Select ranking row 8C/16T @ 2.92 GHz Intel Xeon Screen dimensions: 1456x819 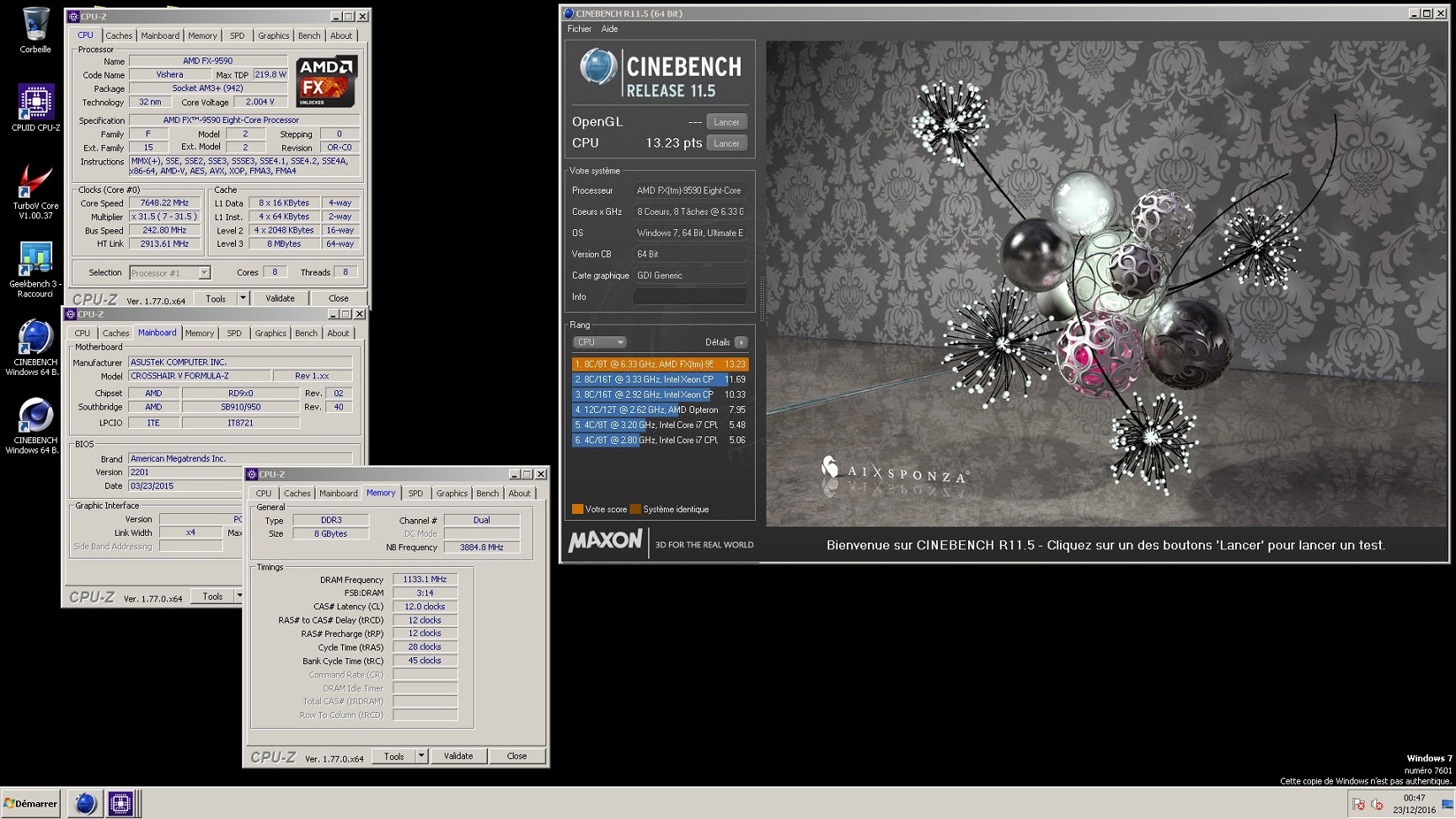(x=660, y=394)
